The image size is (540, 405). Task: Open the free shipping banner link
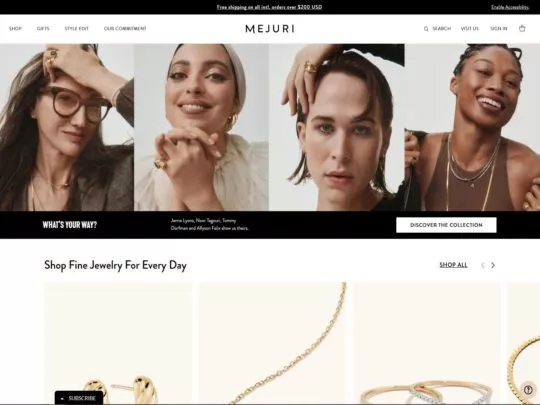[x=269, y=7]
